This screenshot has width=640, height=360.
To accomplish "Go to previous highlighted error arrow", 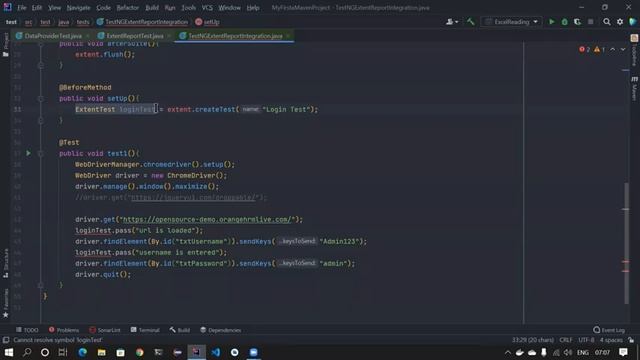I will pos(612,49).
